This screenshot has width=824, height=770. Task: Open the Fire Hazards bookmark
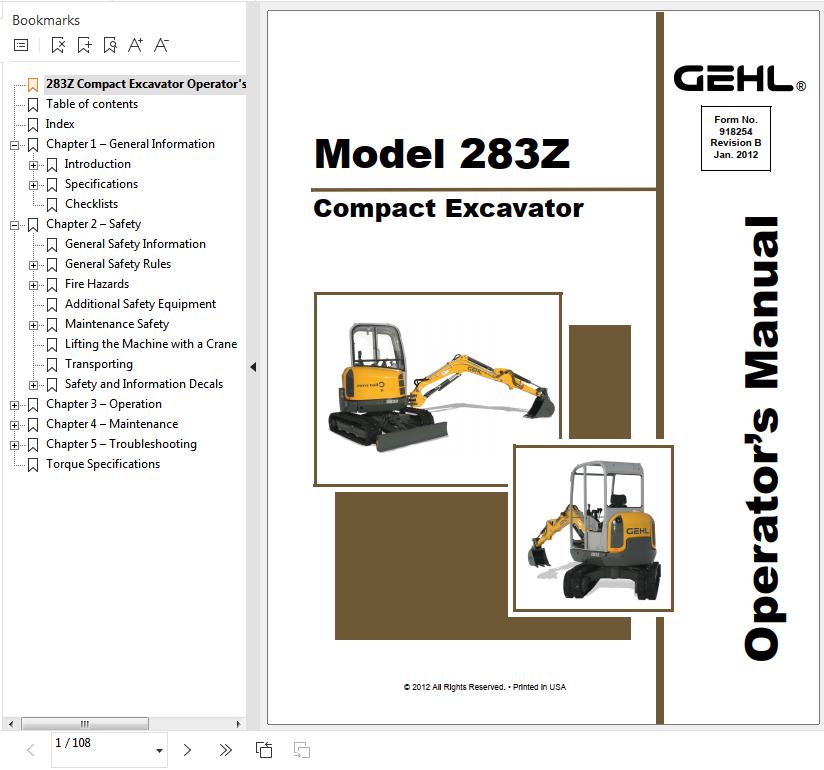point(97,284)
